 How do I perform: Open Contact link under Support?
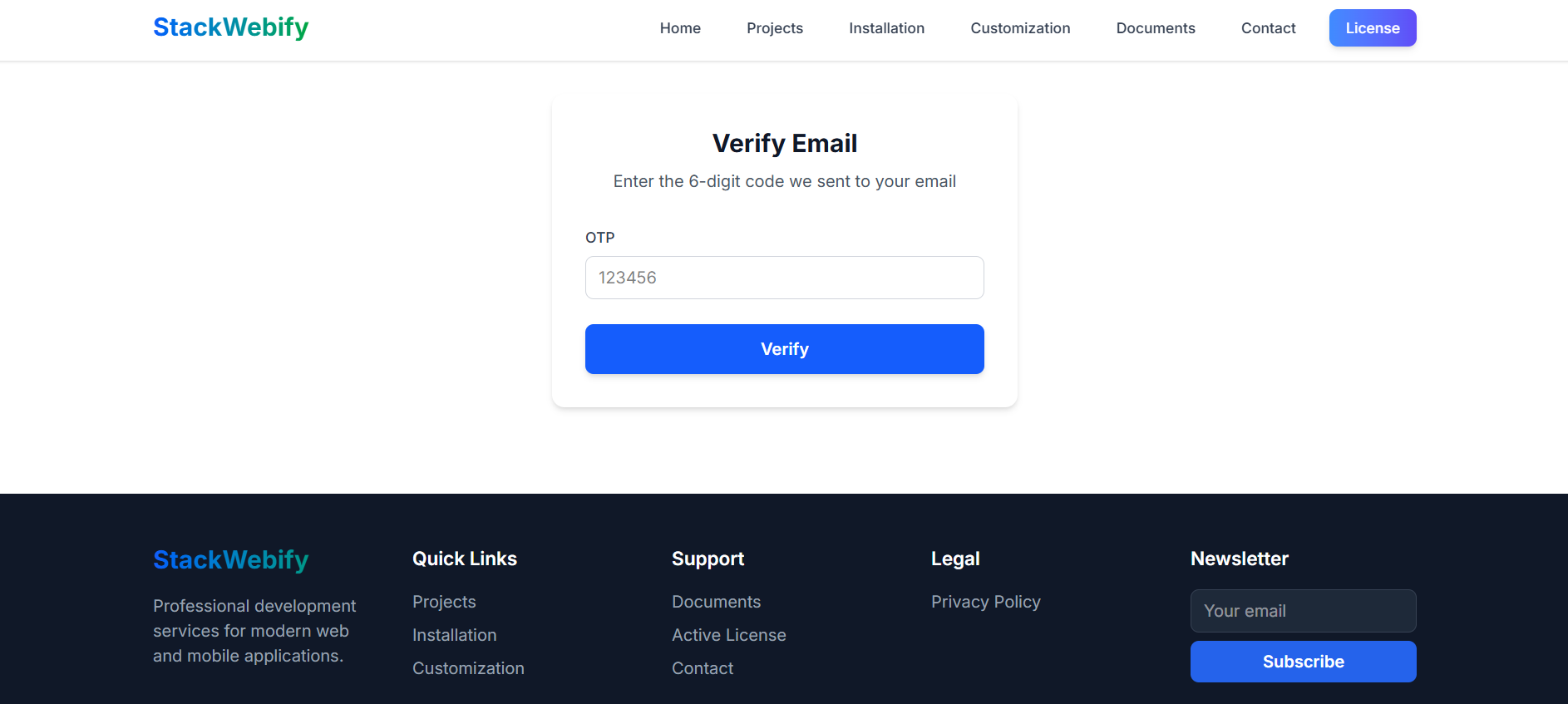coord(702,668)
